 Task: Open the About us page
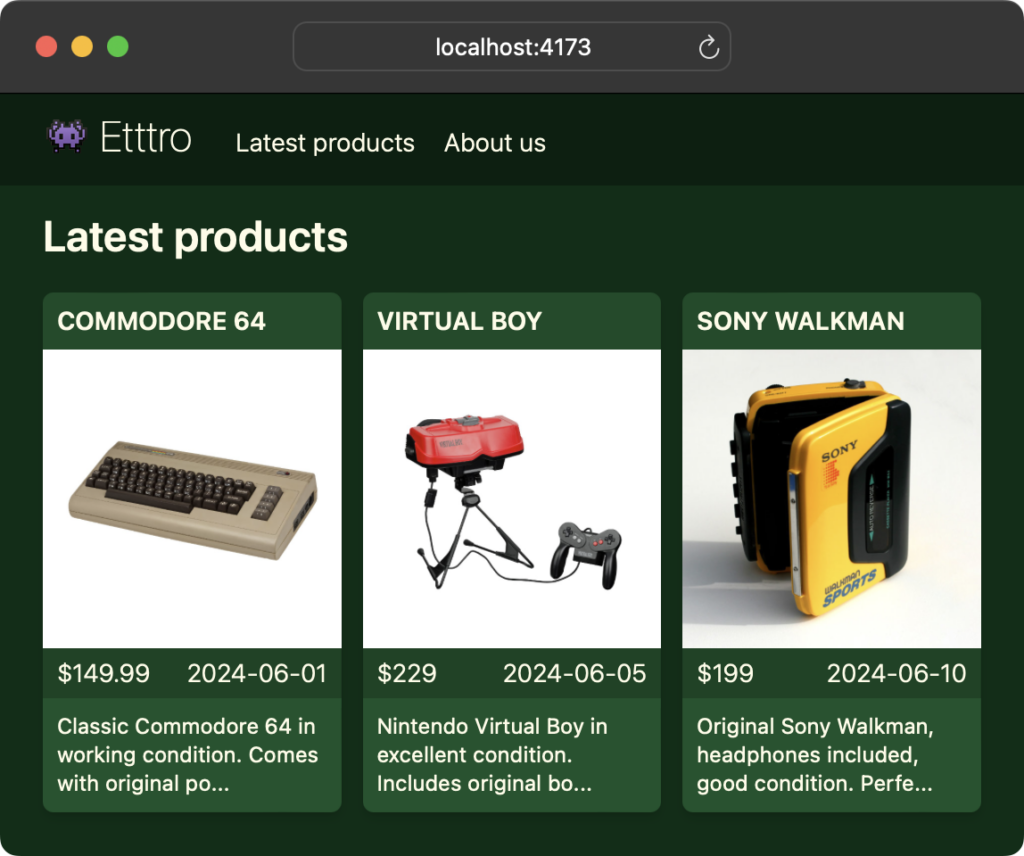tap(495, 143)
